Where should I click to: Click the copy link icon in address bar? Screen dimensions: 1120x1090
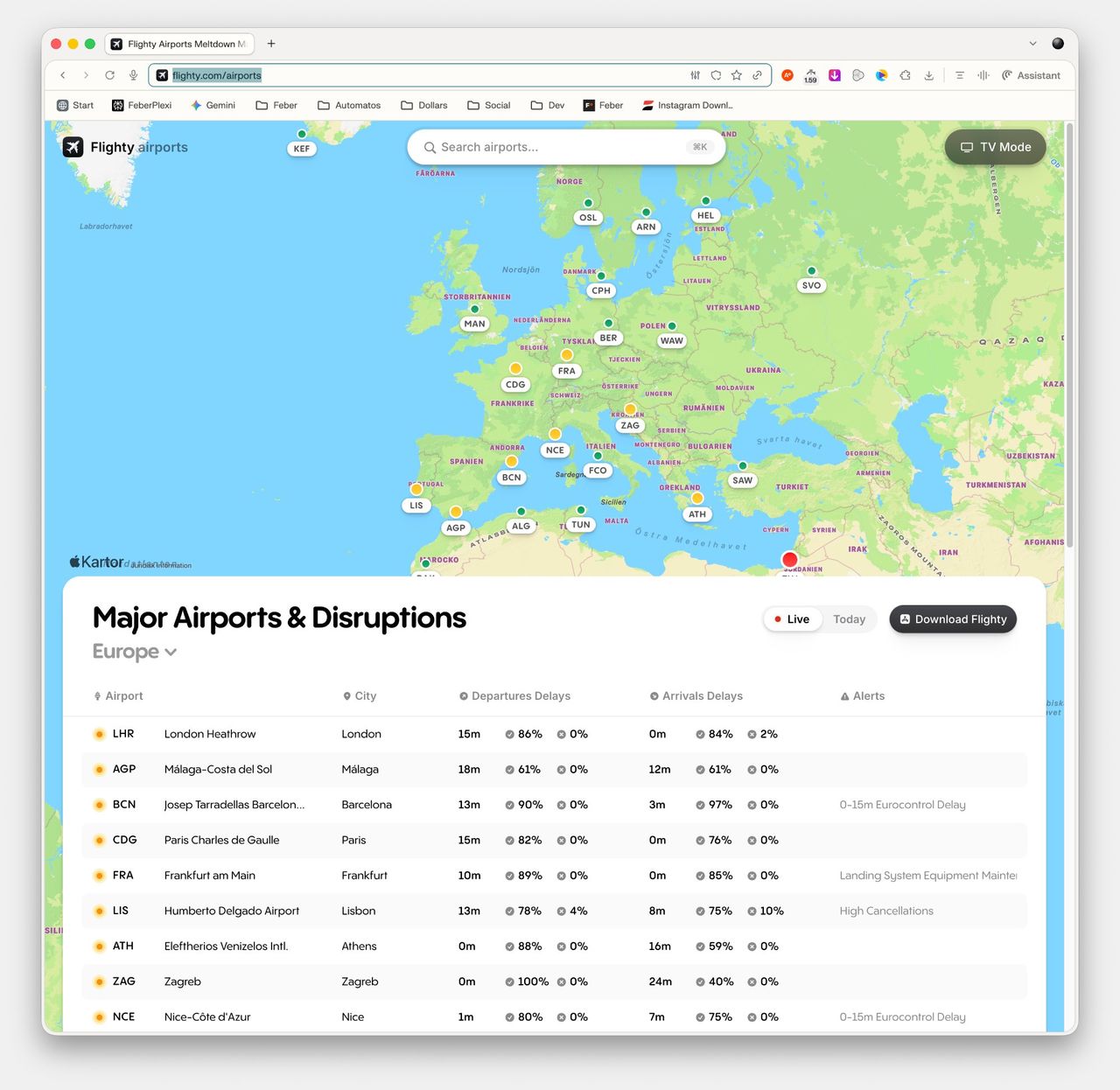[758, 75]
